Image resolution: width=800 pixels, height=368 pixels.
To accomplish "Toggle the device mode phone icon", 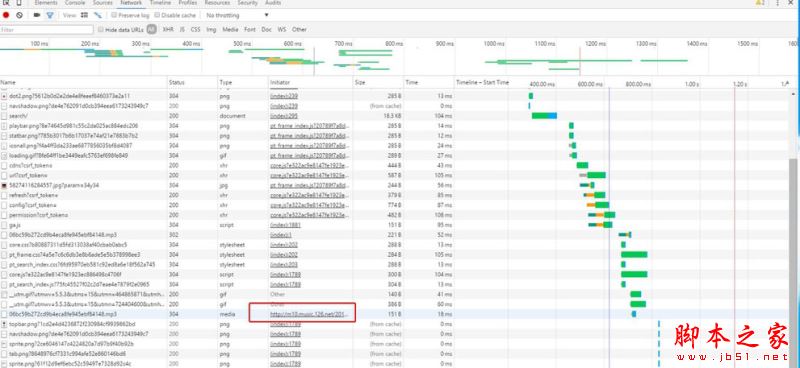I will (19, 3).
